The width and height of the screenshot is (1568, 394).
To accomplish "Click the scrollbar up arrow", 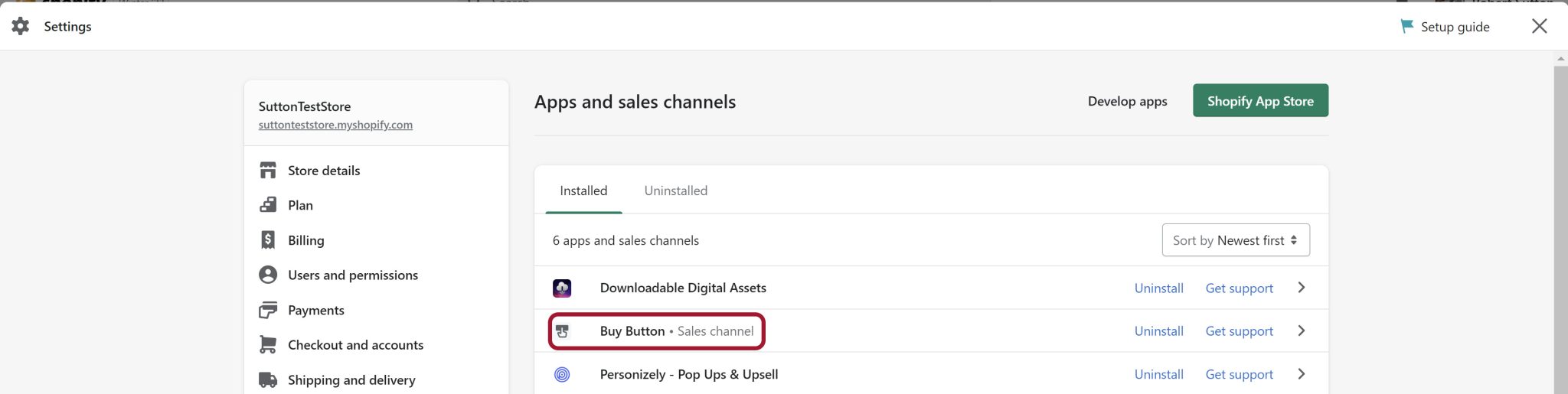I will [x=1560, y=59].
